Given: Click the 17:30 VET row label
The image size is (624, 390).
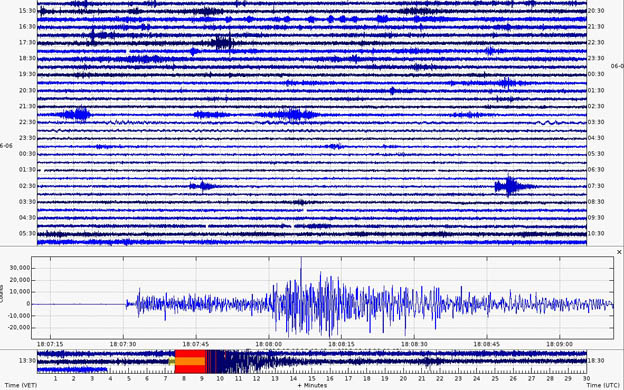Looking at the screenshot, I should tap(27, 43).
